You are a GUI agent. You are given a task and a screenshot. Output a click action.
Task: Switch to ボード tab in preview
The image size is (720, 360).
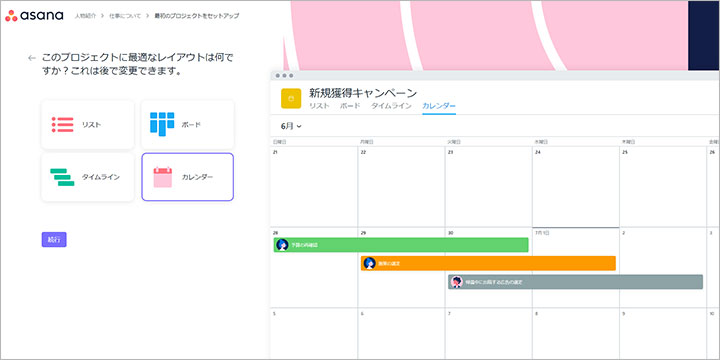tap(350, 106)
